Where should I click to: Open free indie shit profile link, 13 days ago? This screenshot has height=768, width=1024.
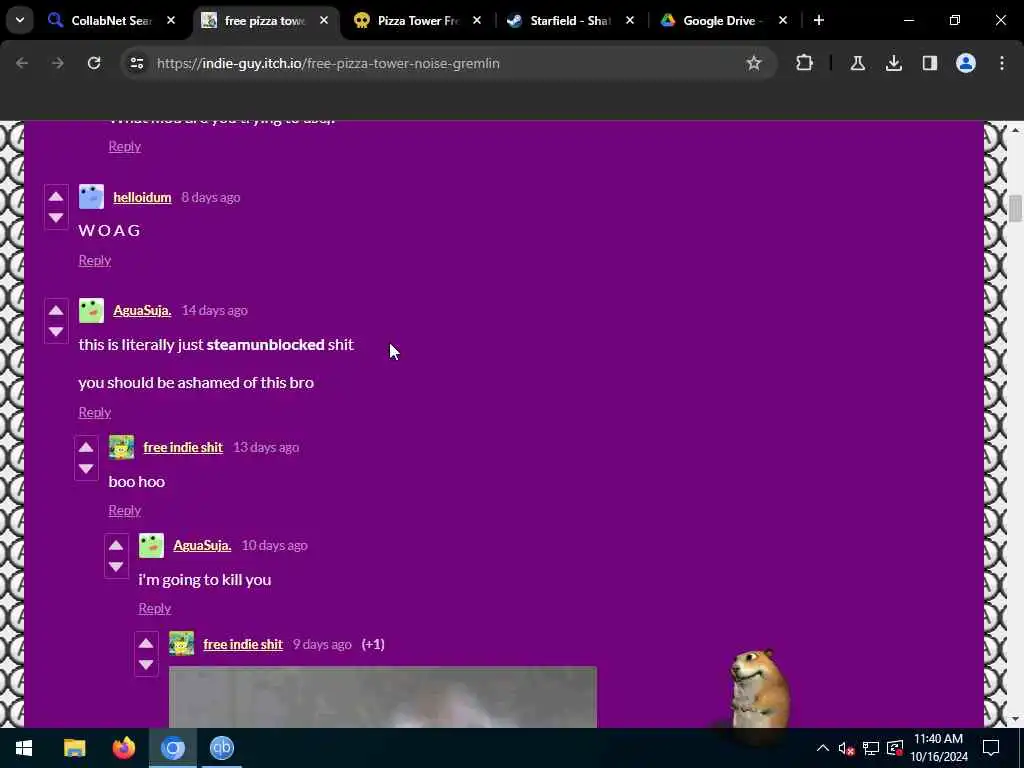point(183,447)
